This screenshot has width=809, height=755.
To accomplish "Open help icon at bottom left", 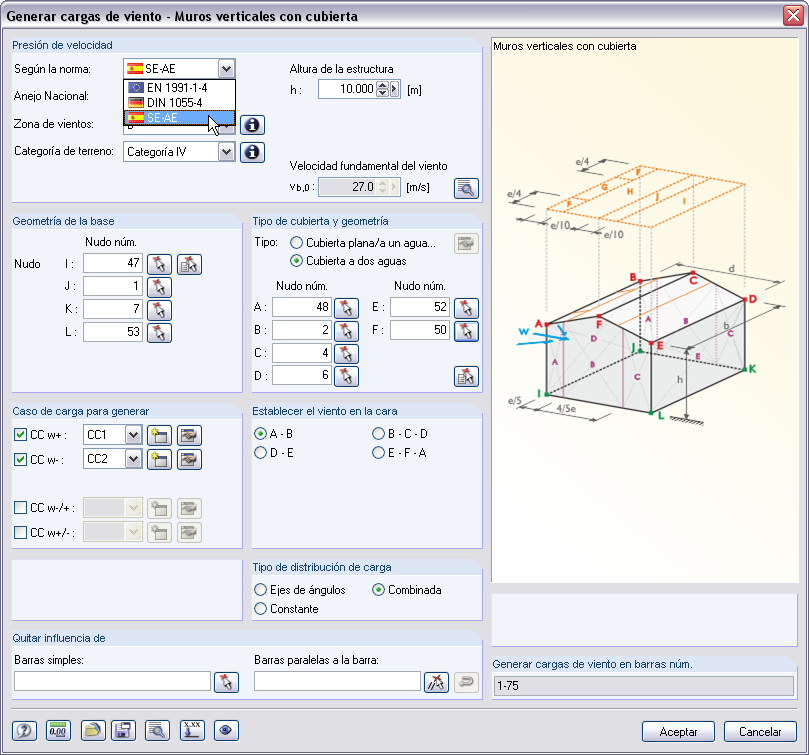I will 24,731.
